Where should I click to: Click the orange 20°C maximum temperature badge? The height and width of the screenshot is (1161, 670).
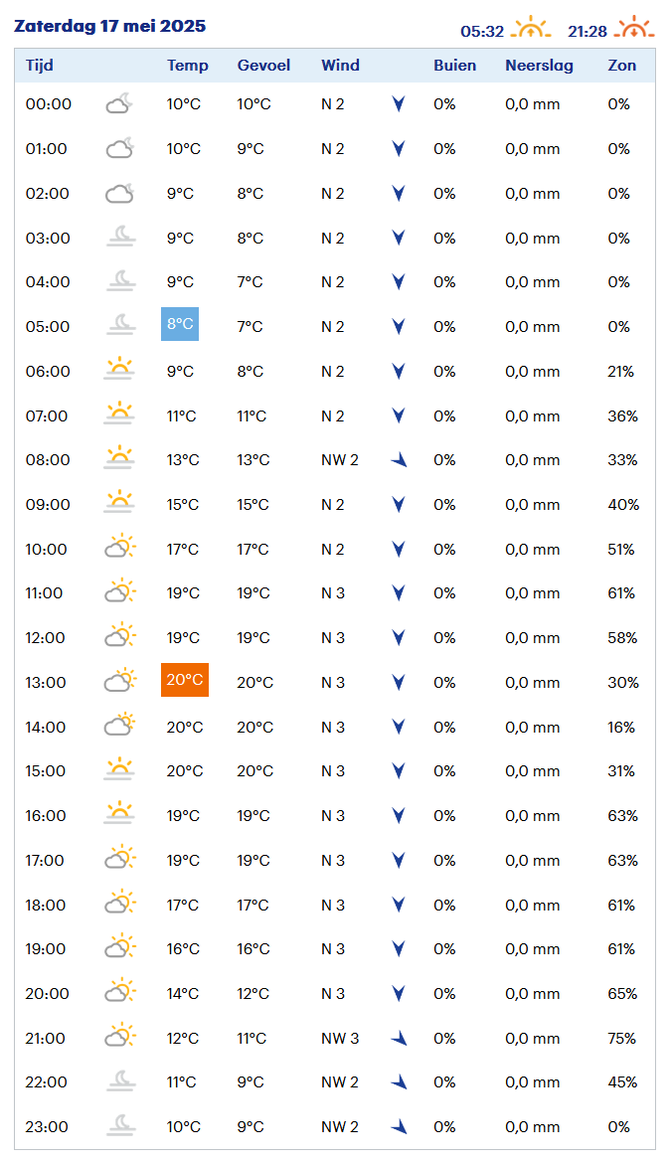point(184,680)
